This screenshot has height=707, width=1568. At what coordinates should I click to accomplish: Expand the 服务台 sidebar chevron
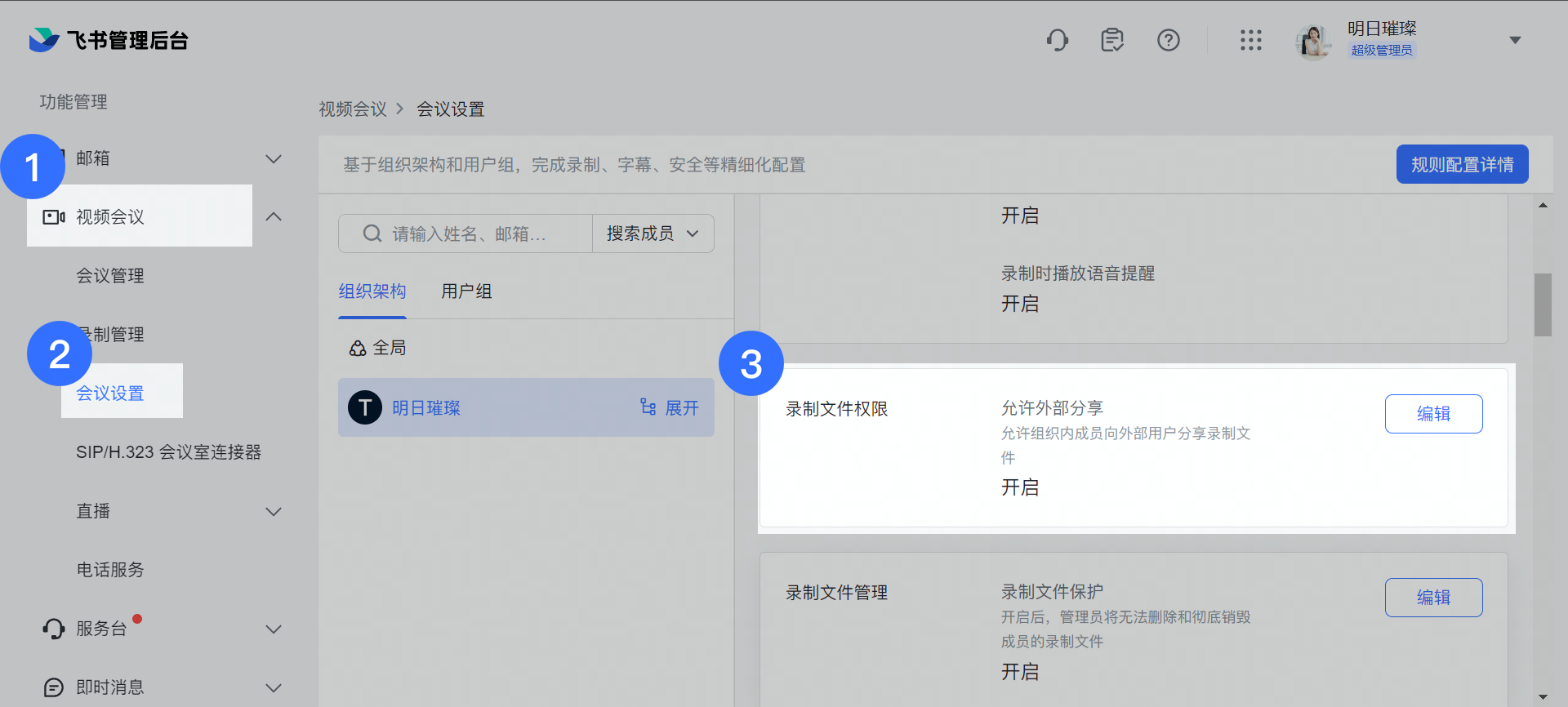[x=274, y=629]
